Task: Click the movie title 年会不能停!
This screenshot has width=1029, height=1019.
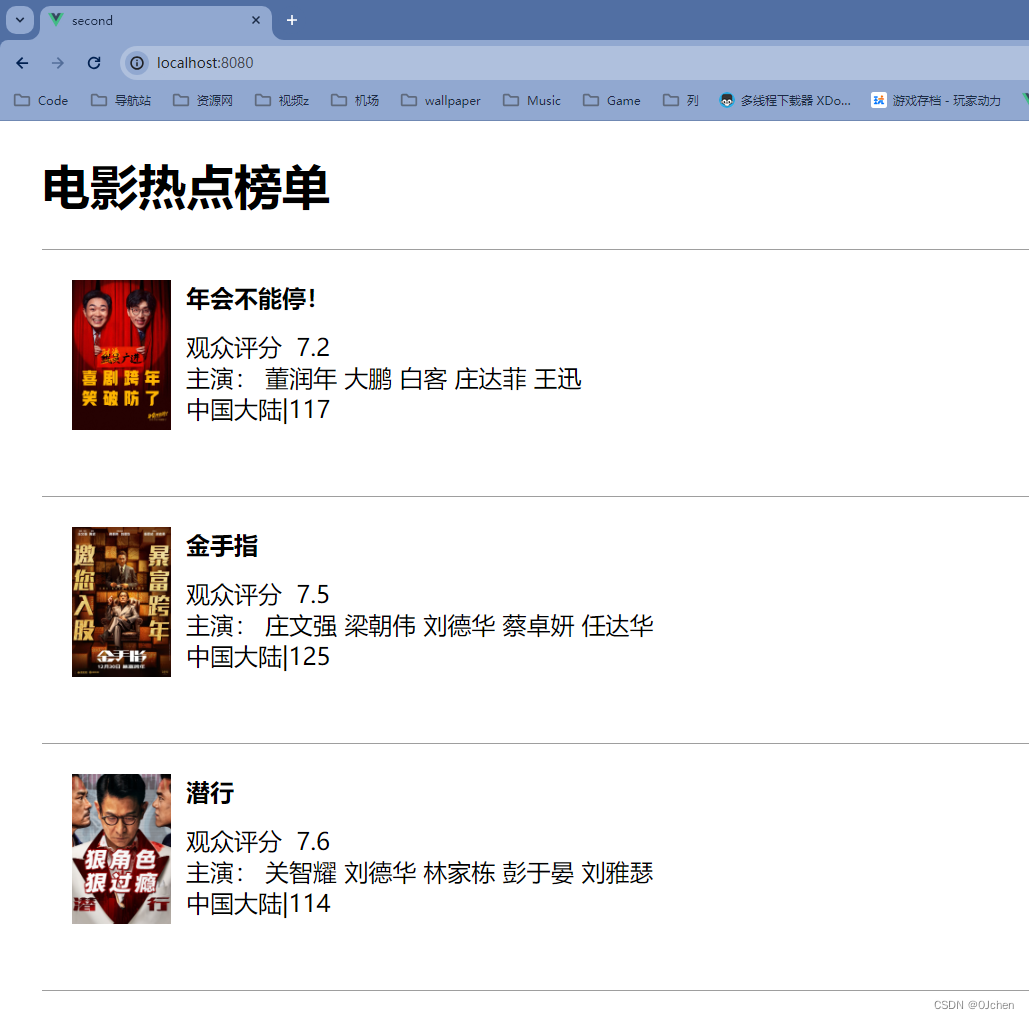Action: point(251,299)
